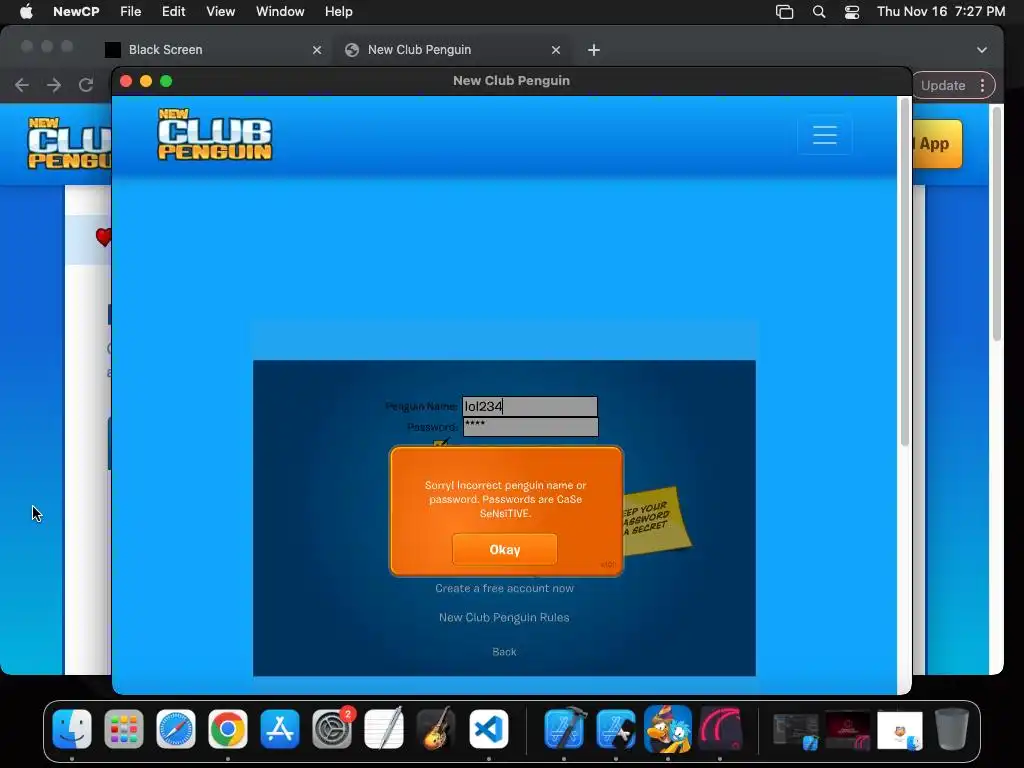This screenshot has height=768, width=1024.
Task: Open the File menu
Action: point(131,12)
